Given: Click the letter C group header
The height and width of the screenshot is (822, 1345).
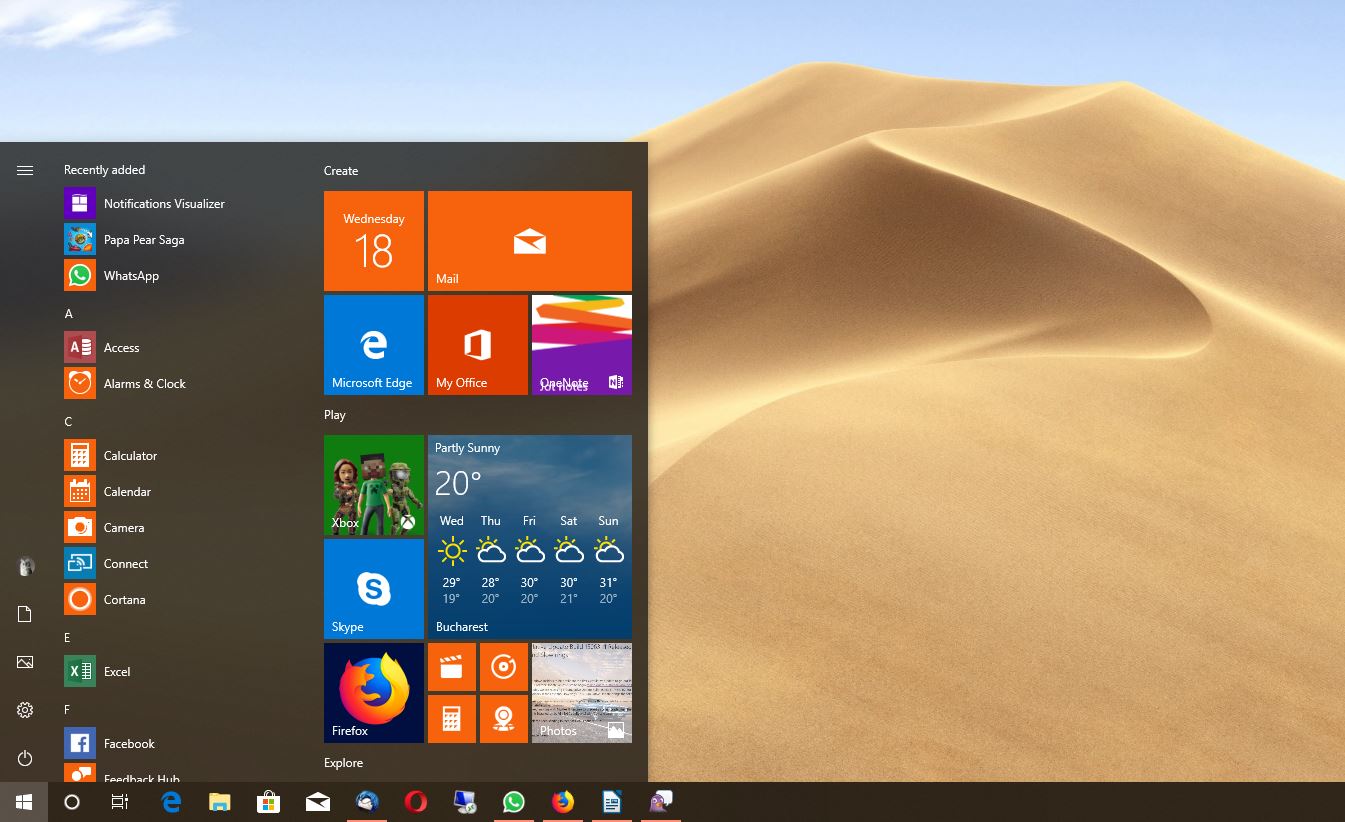Looking at the screenshot, I should click(x=69, y=422).
